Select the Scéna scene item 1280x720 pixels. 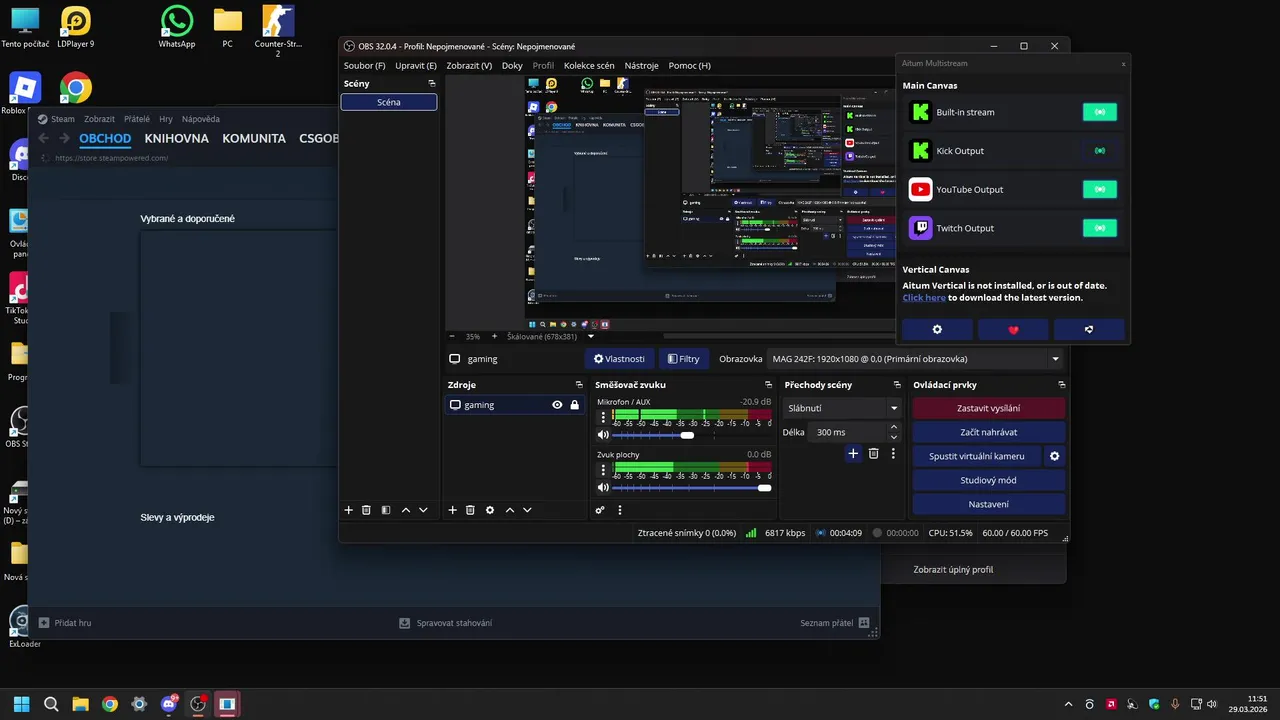click(x=389, y=102)
